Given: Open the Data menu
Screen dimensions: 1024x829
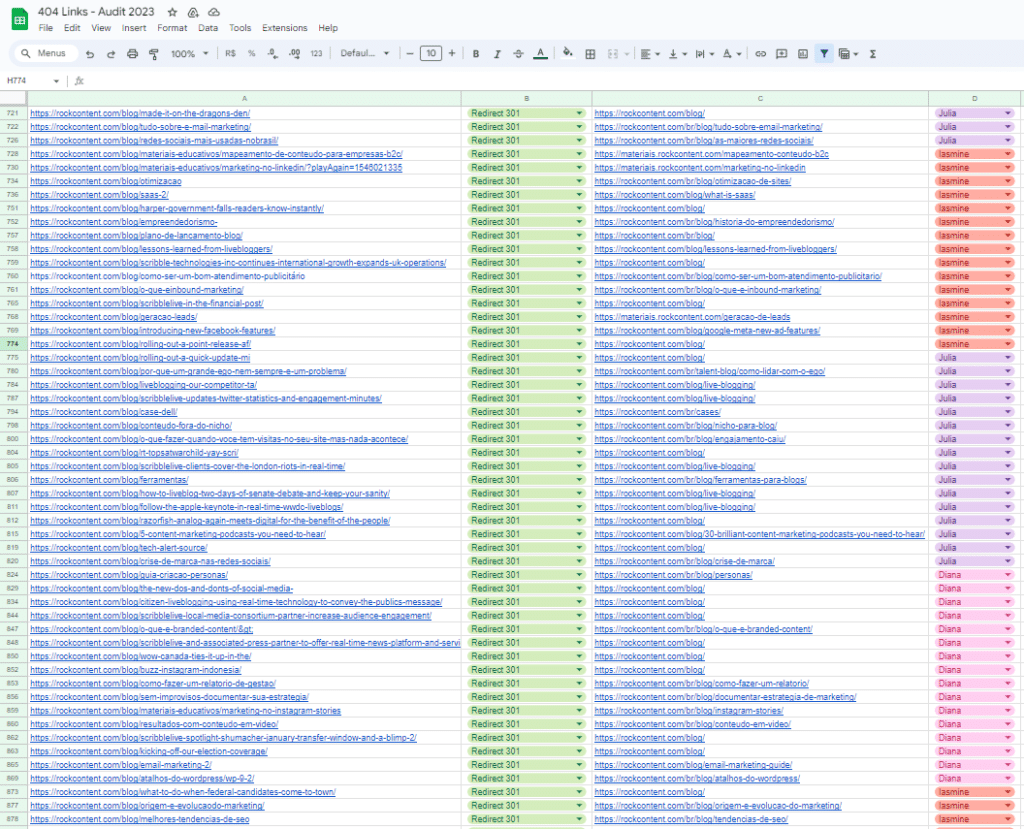Looking at the screenshot, I should [208, 28].
